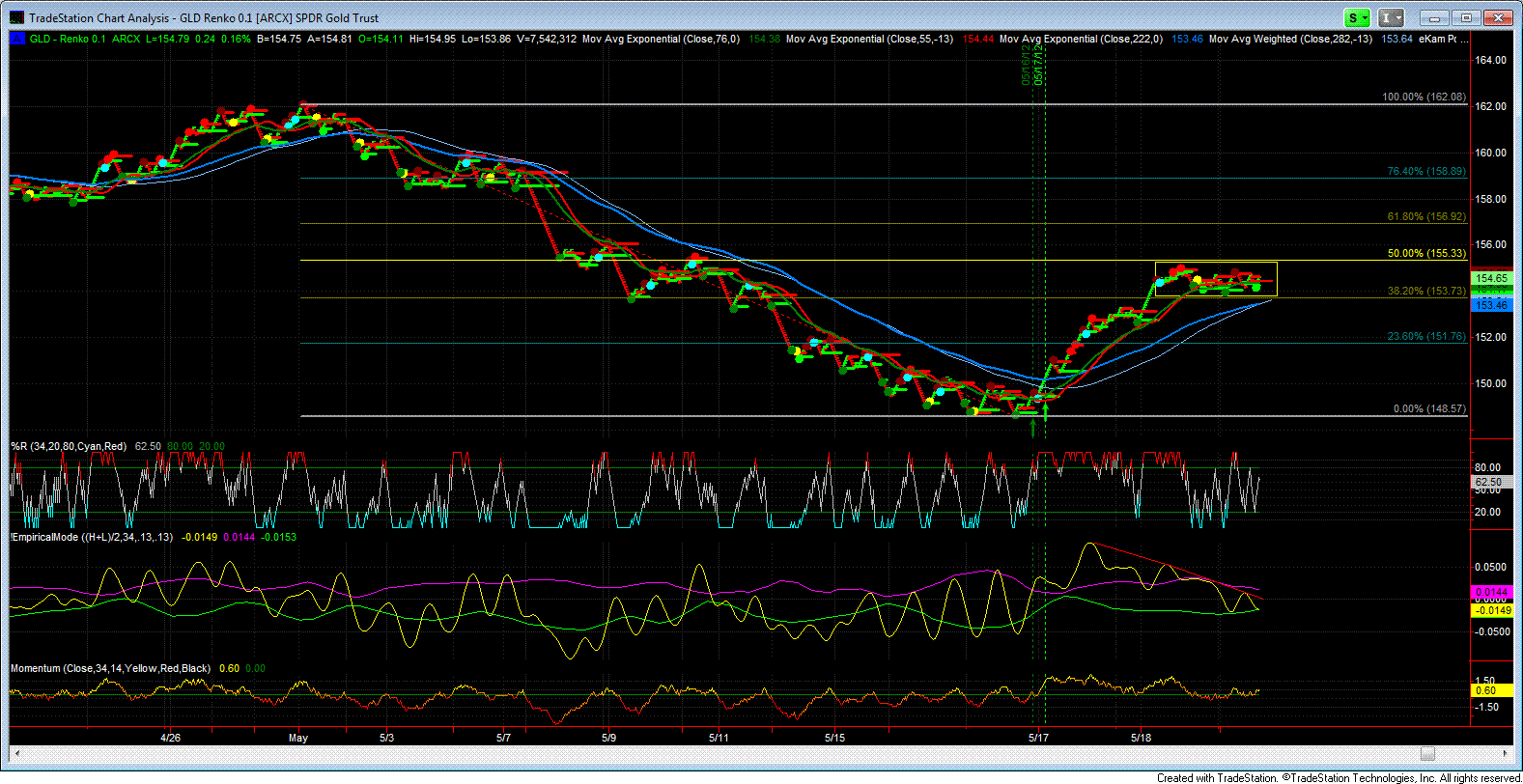Click the '!EmpiricalMode' indicator label

tap(46, 537)
